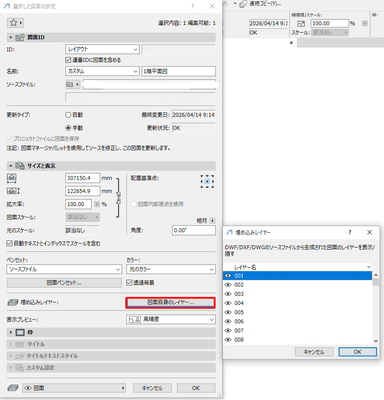
Task: Click the drawing width icon
Action: 12,178
